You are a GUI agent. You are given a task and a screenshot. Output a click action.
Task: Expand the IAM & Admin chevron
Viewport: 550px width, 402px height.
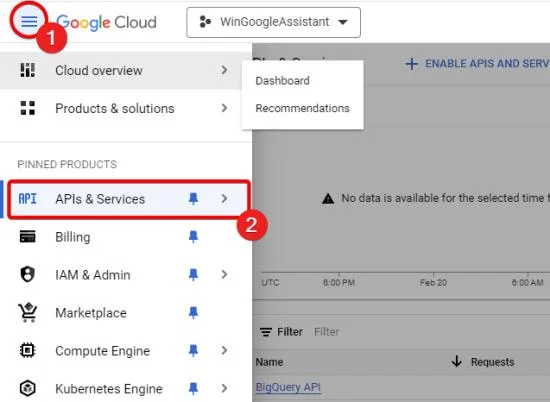point(224,274)
